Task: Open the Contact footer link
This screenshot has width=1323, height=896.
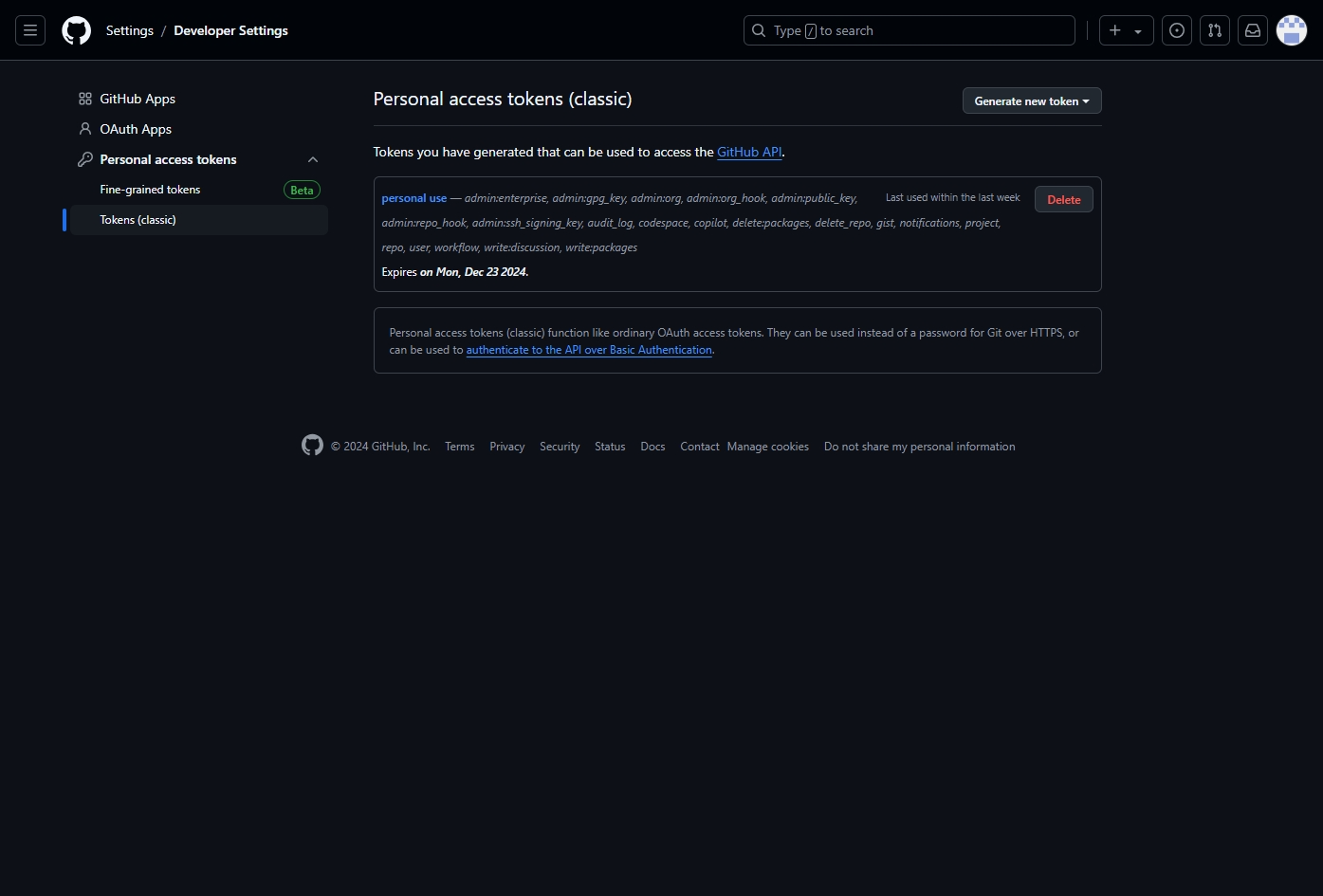Action: pyautogui.click(x=700, y=447)
